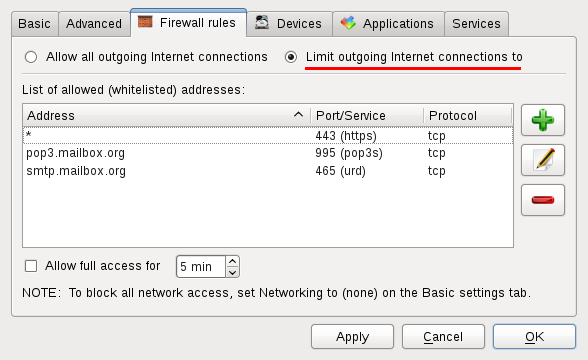Select Allow all outgoing Internet connections
588x360 pixels.
[31, 57]
